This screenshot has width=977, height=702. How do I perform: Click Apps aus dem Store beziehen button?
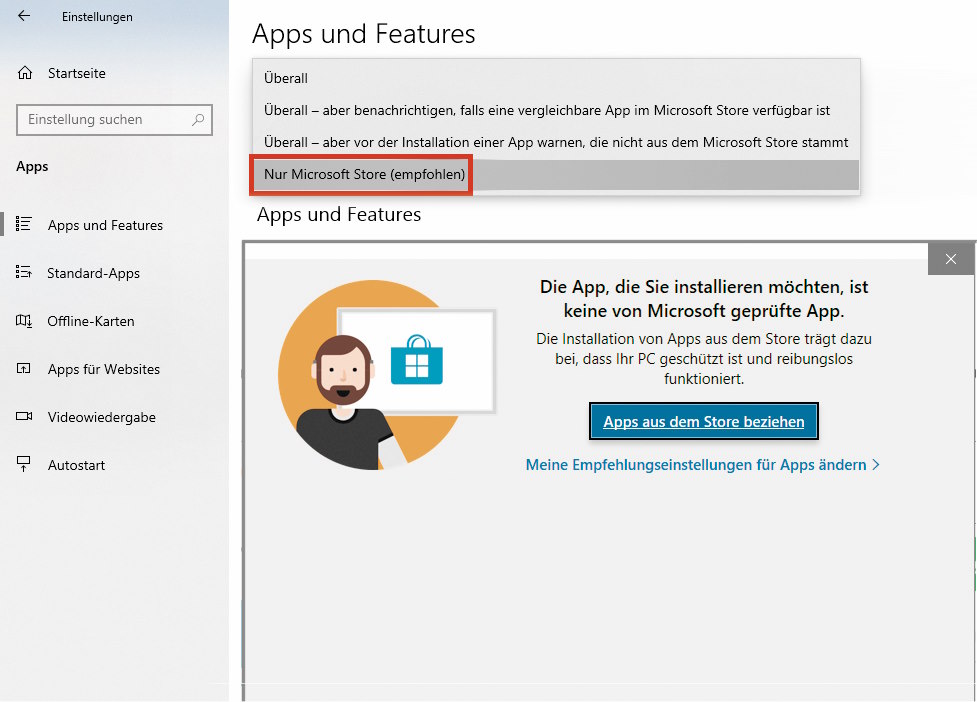tap(703, 421)
